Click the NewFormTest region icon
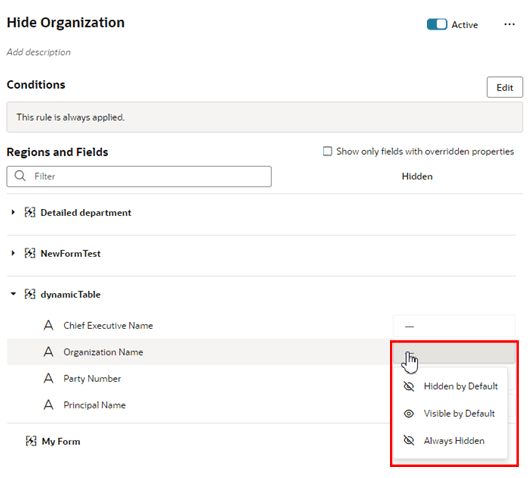 30,253
